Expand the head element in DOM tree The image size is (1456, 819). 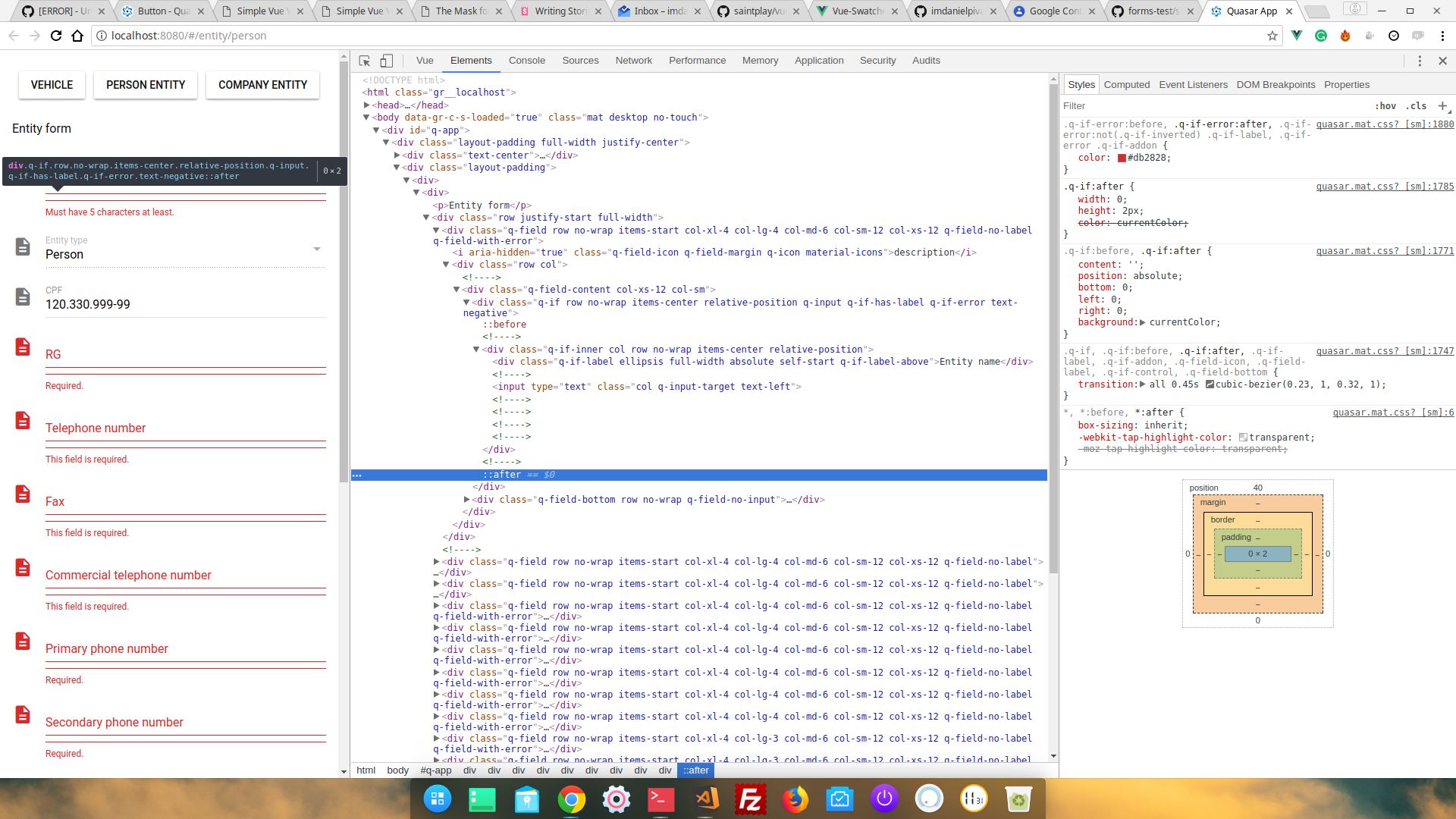365,105
